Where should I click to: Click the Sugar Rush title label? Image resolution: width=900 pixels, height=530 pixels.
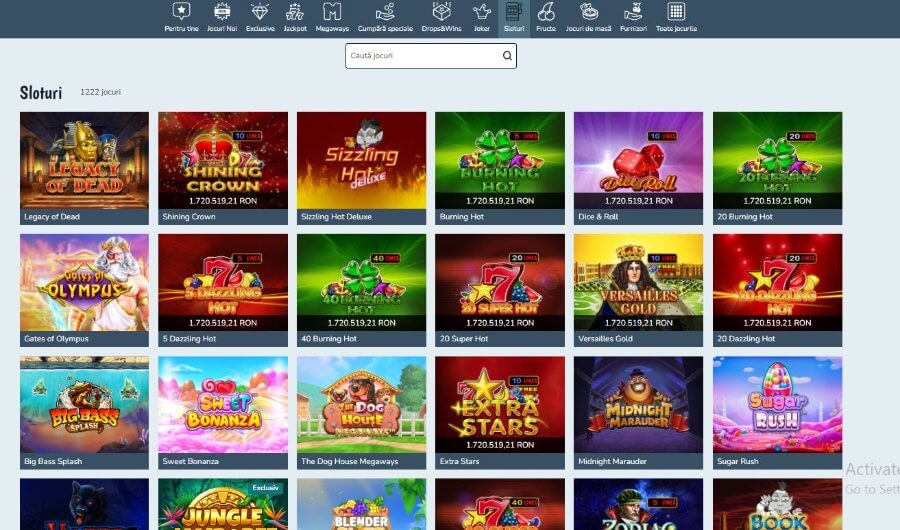coord(738,461)
